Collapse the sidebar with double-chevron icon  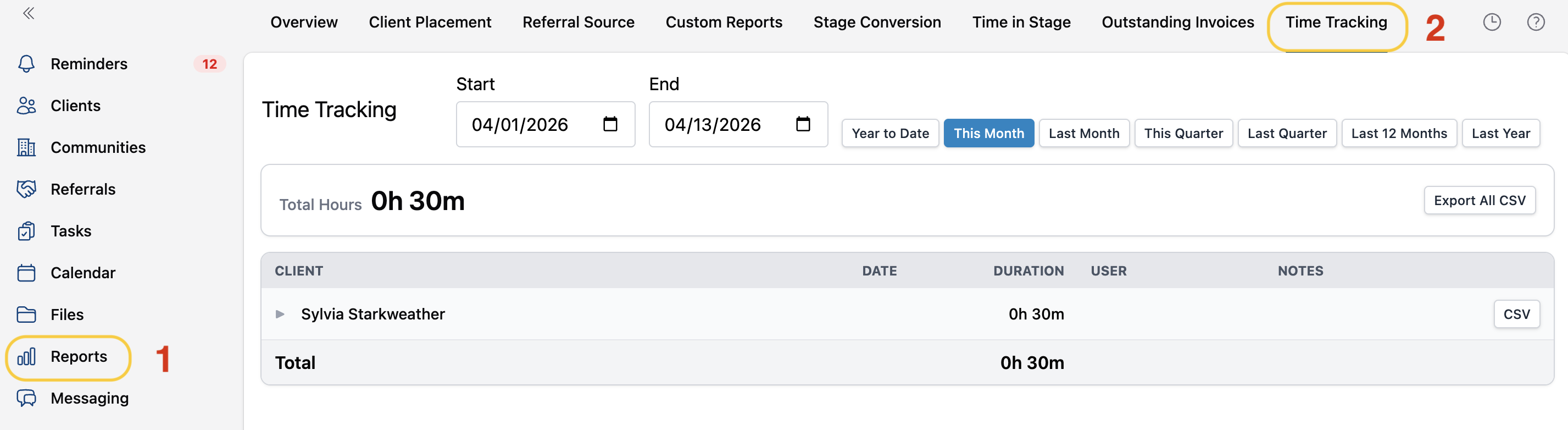click(29, 13)
